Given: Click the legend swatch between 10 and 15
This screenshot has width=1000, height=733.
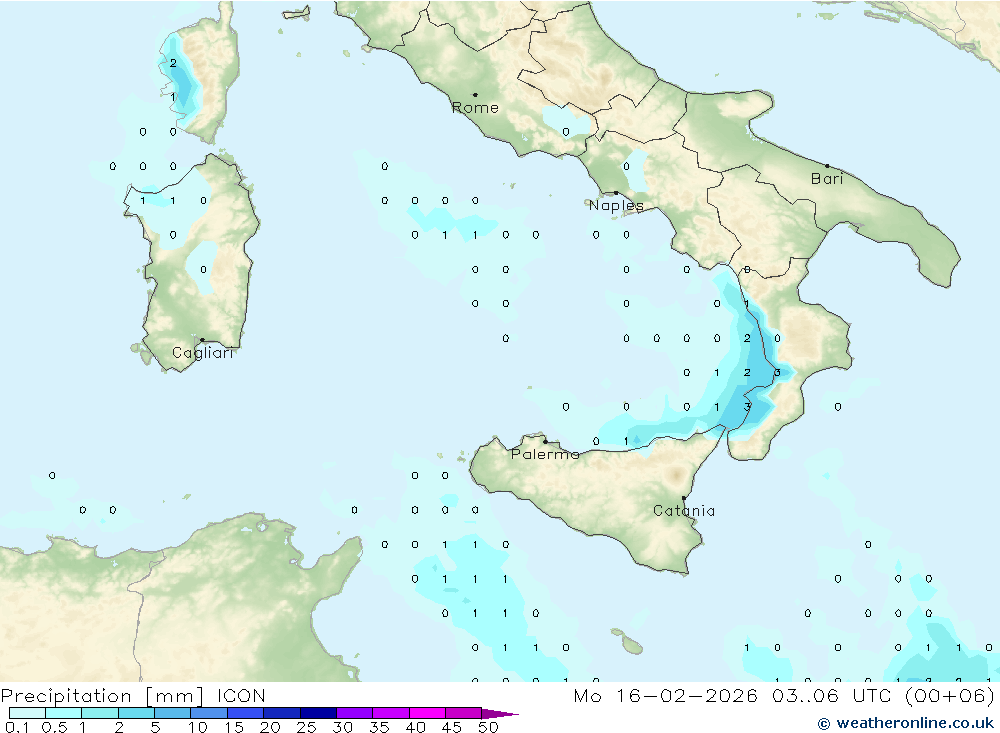Looking at the screenshot, I should pyautogui.click(x=209, y=713).
